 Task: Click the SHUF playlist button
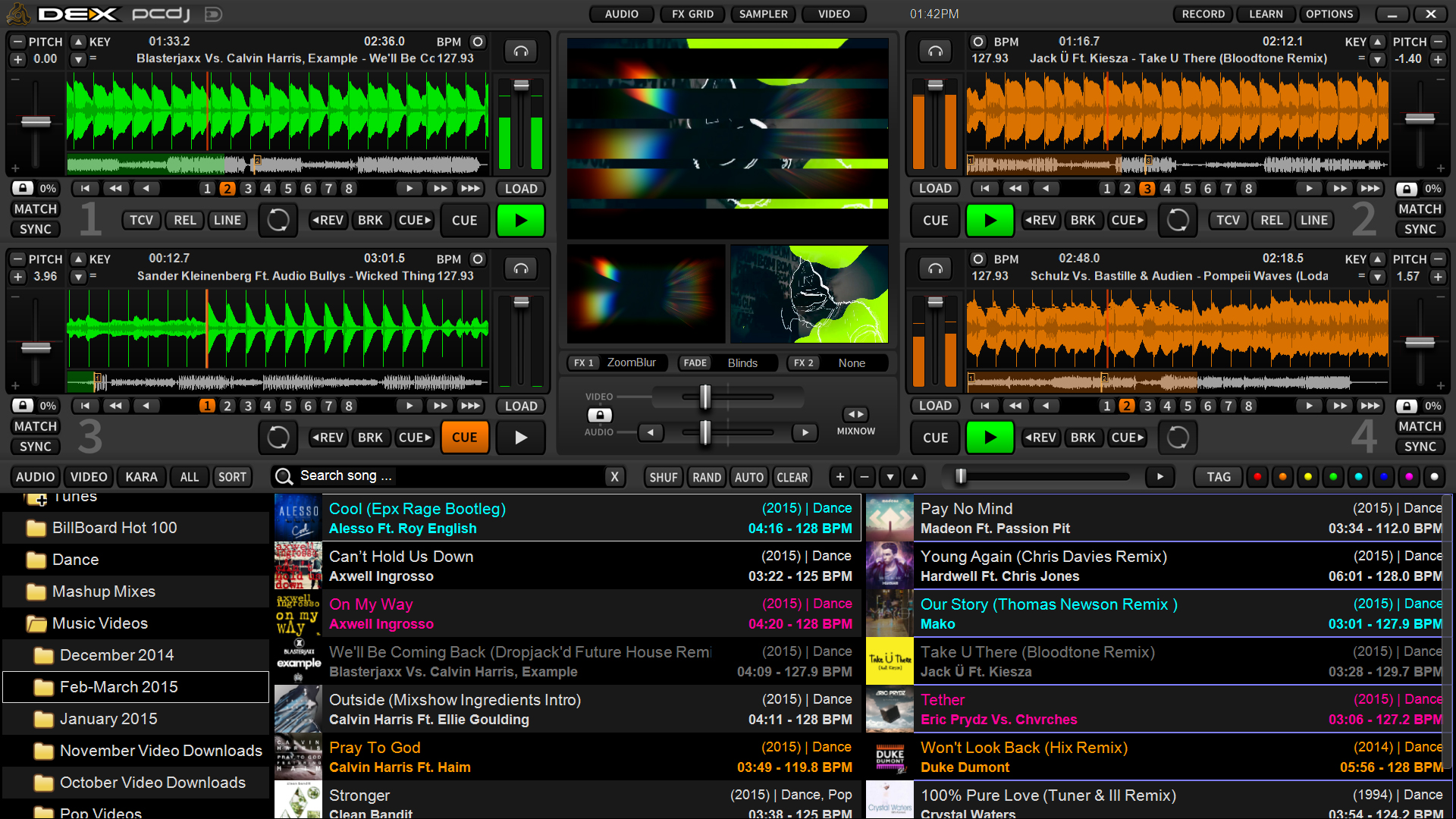pos(663,477)
